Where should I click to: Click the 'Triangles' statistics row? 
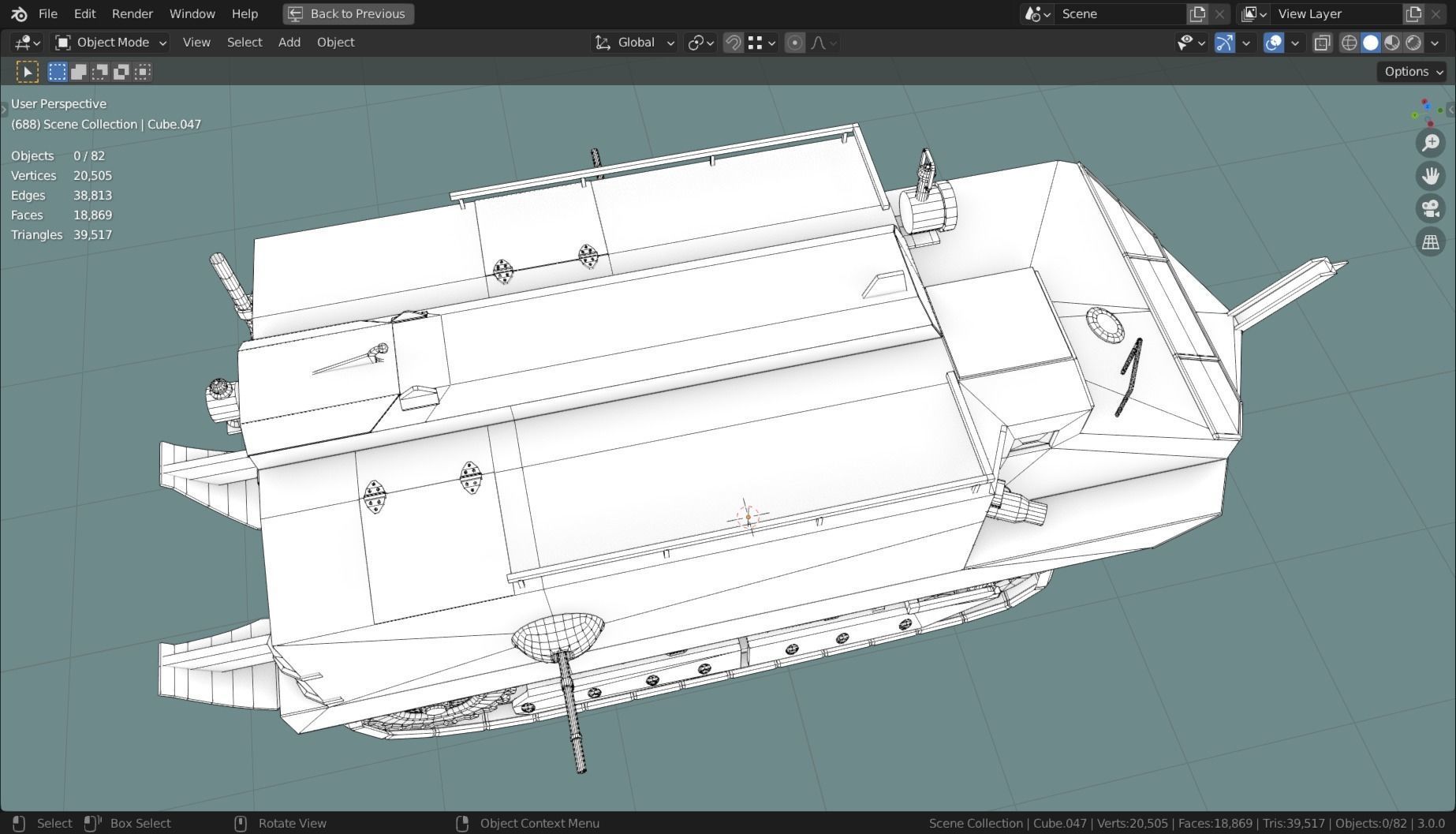click(x=62, y=234)
